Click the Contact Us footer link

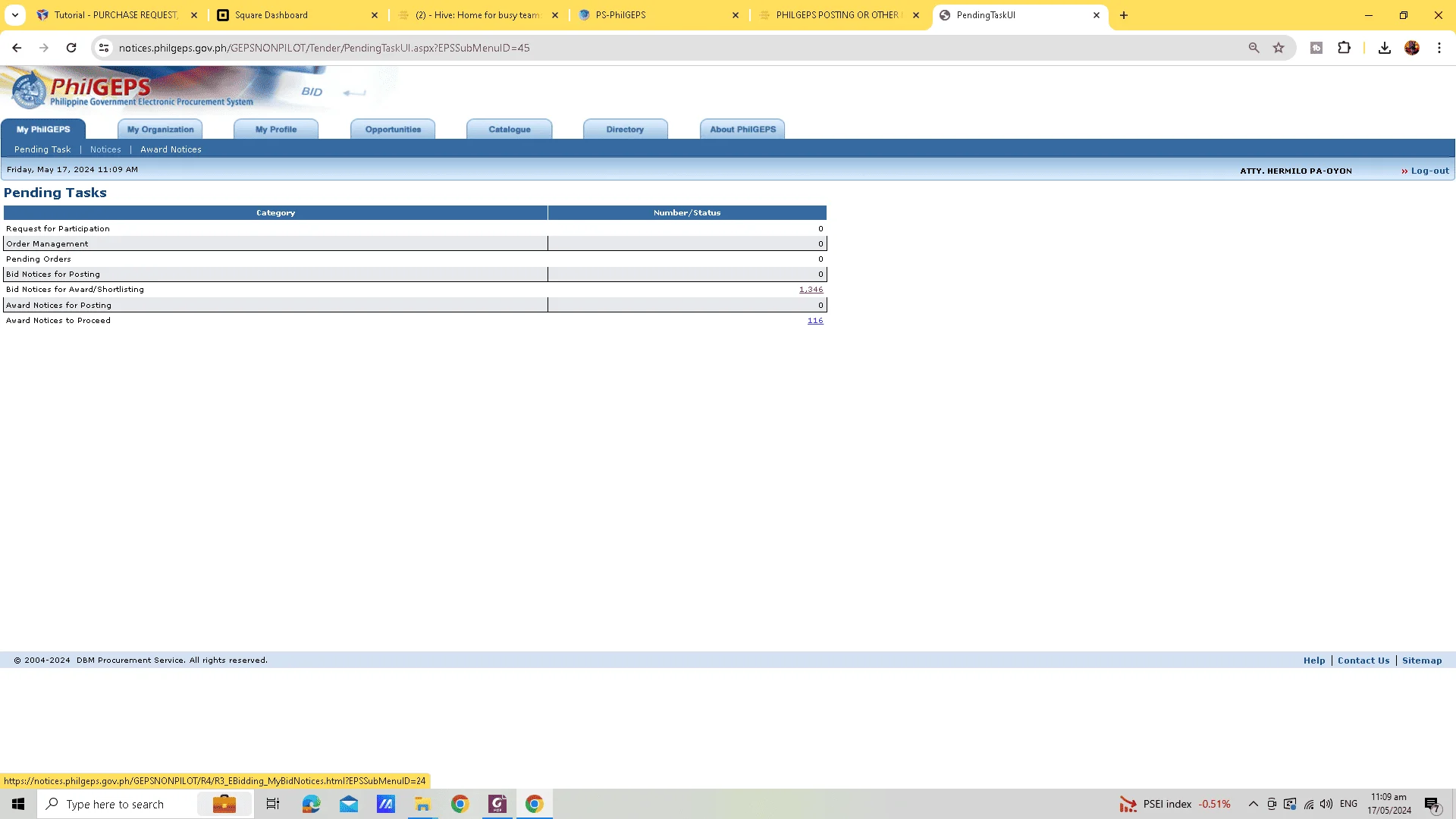[1363, 661]
